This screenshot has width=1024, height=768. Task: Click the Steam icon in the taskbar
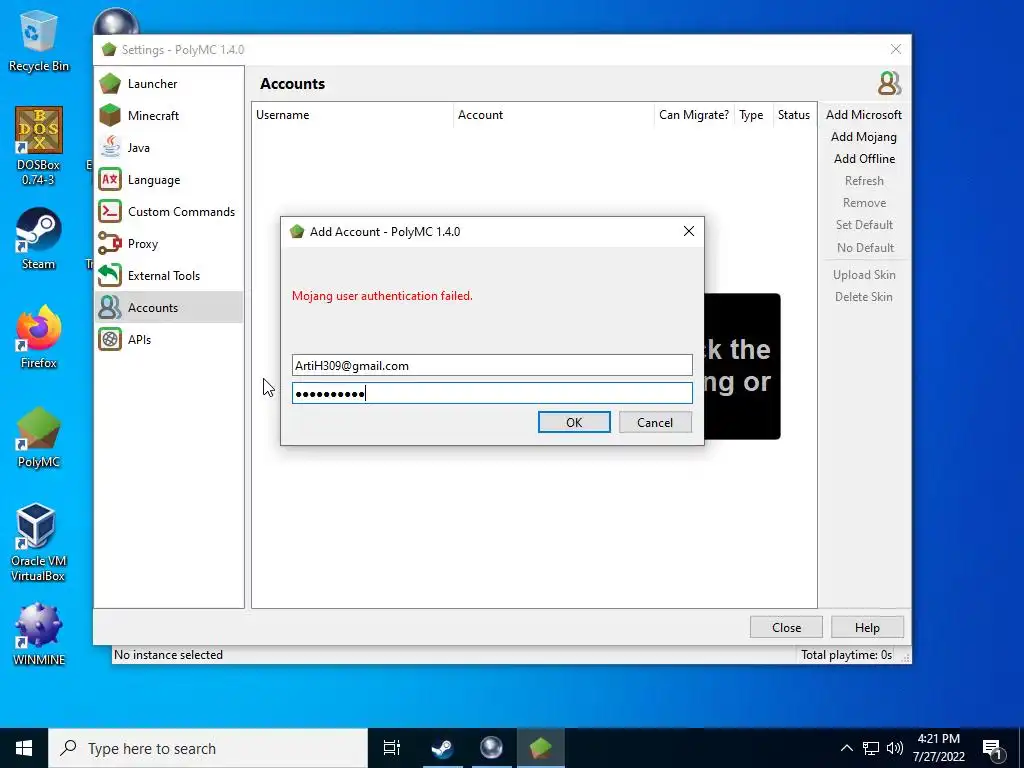442,748
